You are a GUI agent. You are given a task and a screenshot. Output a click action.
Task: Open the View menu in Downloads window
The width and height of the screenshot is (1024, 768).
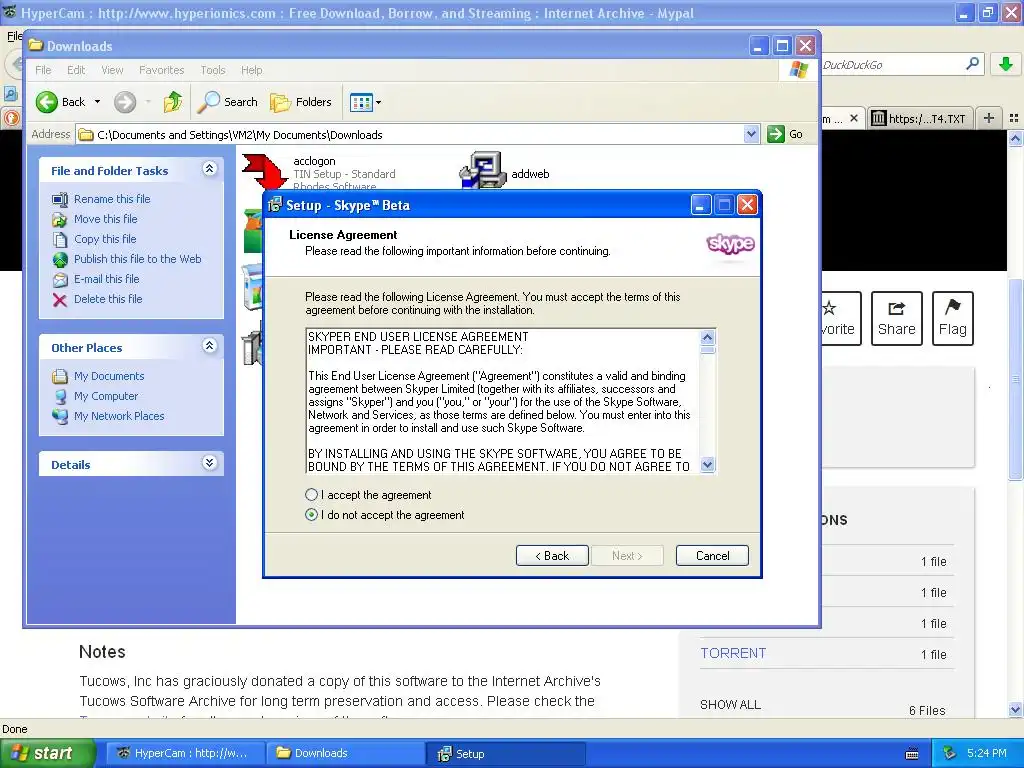tap(112, 70)
